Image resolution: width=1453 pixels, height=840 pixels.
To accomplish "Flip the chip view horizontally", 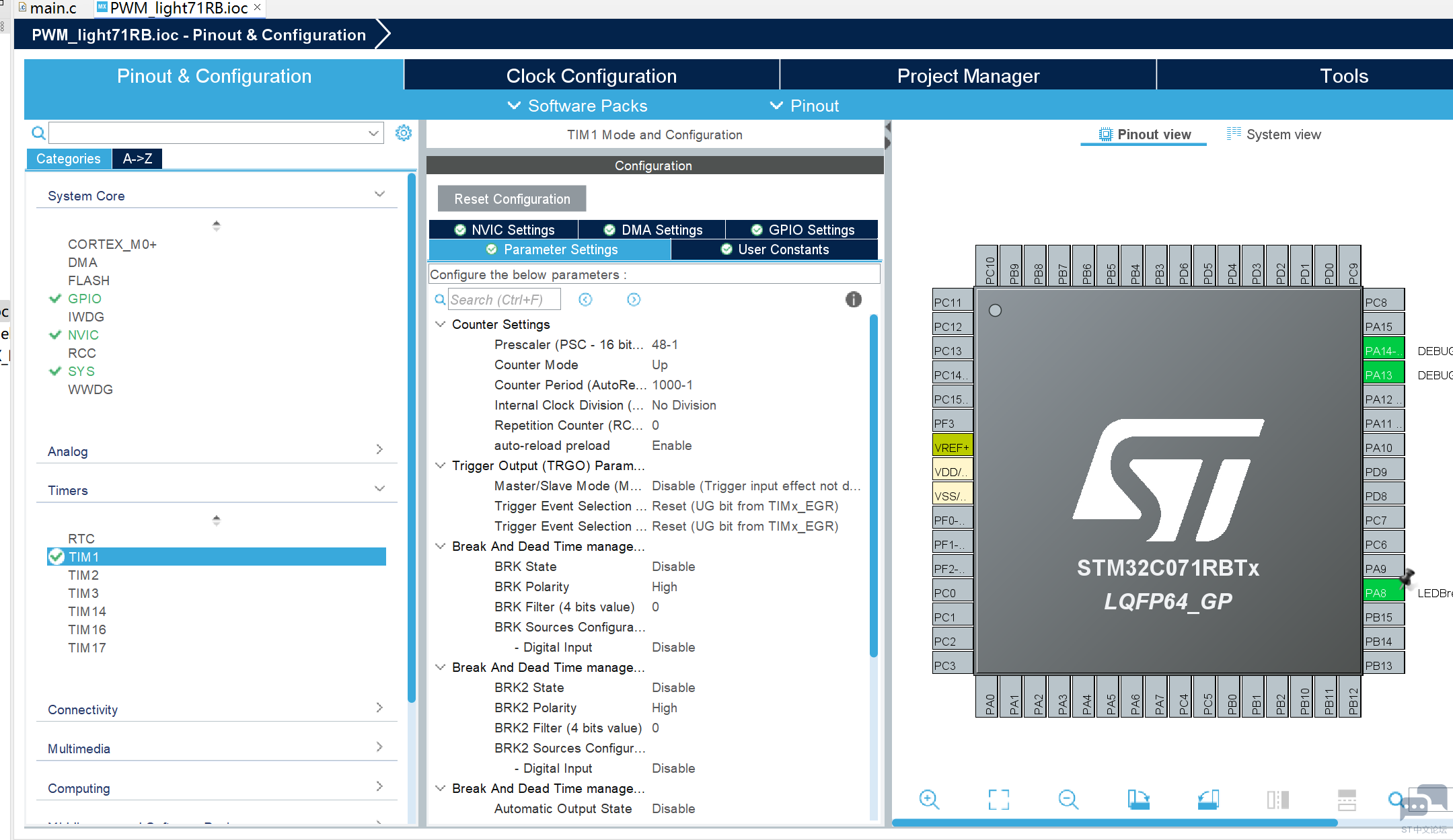I will 1277,799.
